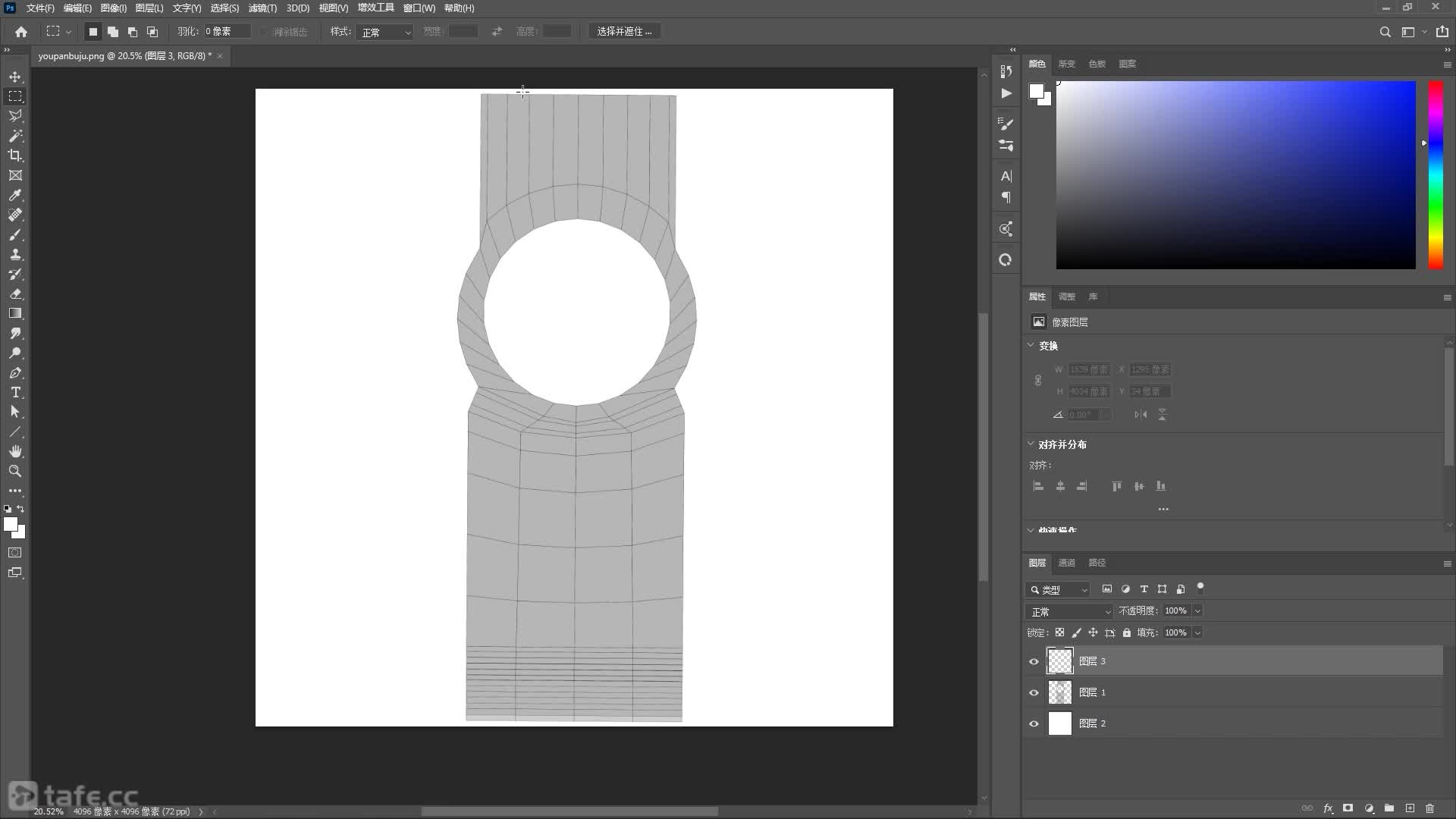
Task: Click the Home icon in options bar
Action: 21,32
